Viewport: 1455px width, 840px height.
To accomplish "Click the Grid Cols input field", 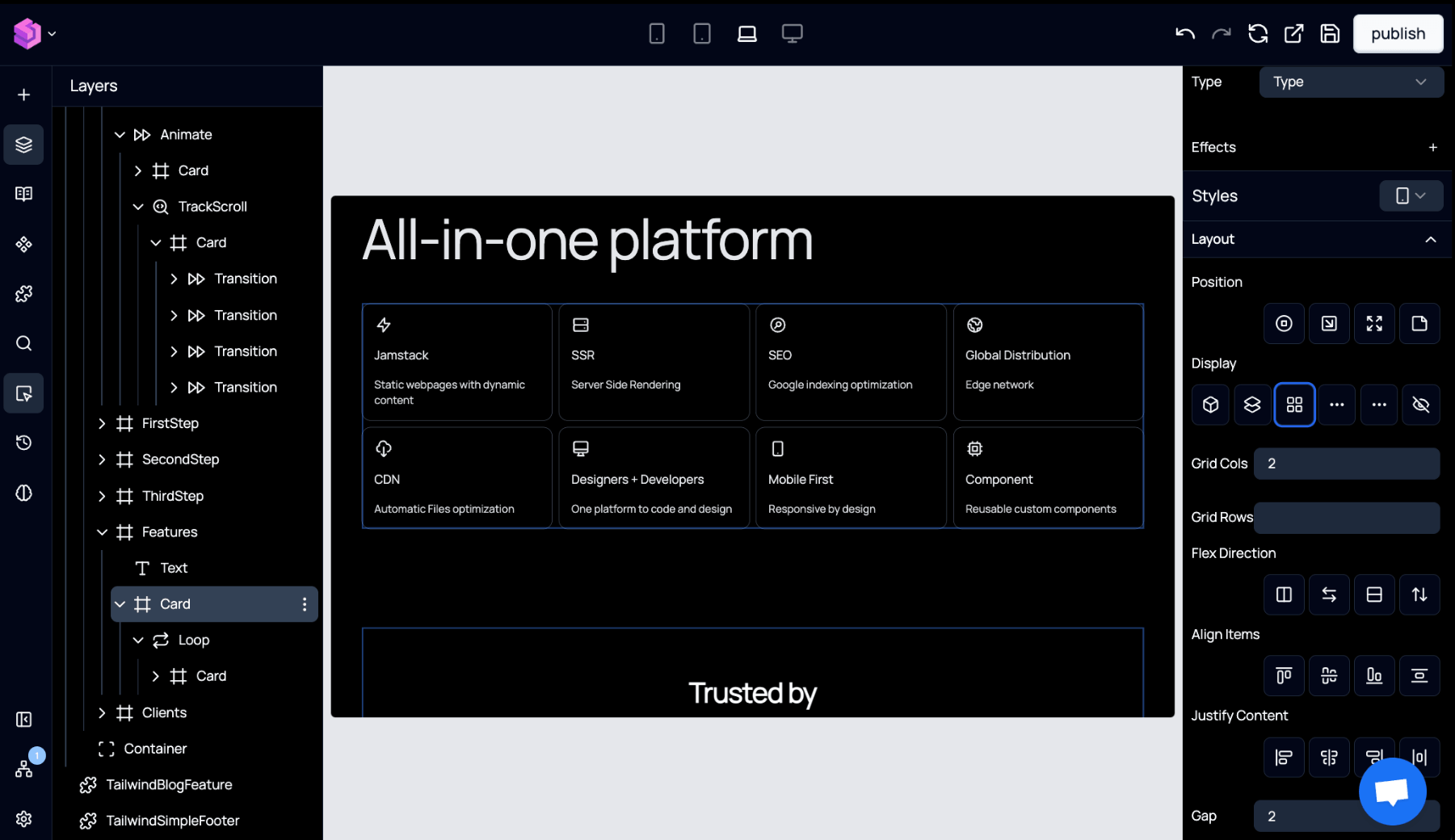I will tap(1346, 464).
